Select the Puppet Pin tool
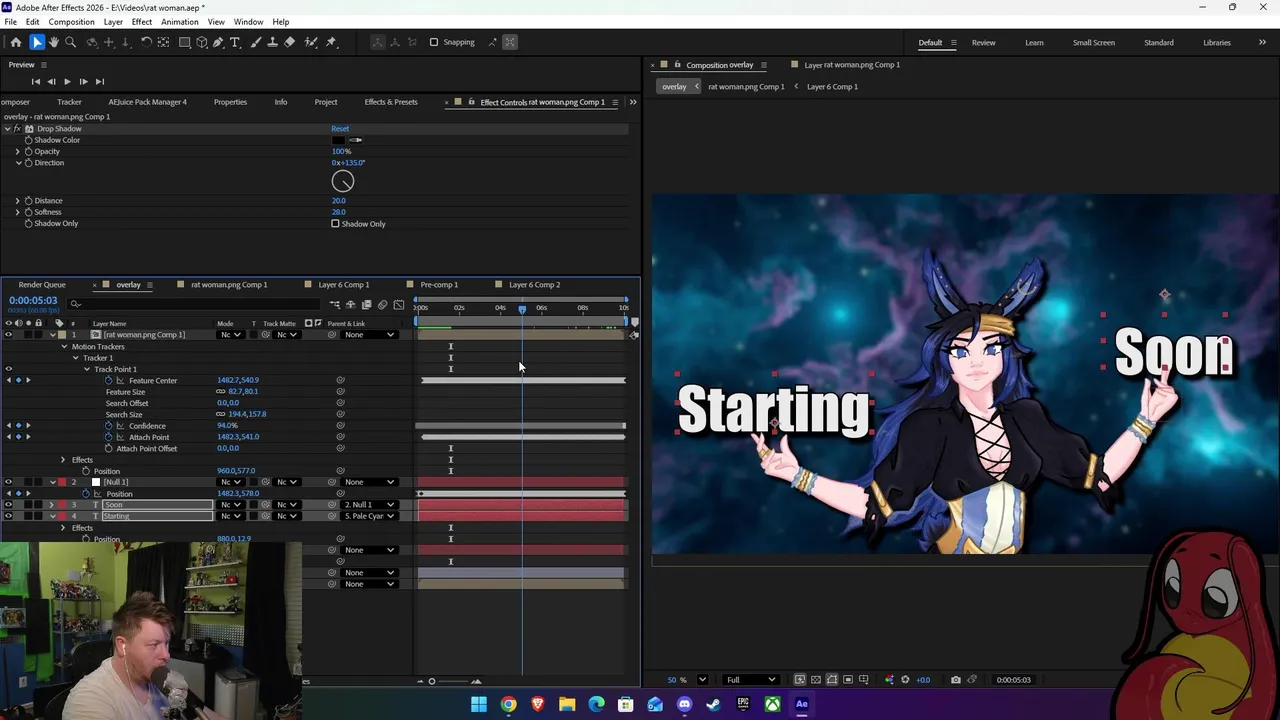1280x720 pixels. point(331,42)
